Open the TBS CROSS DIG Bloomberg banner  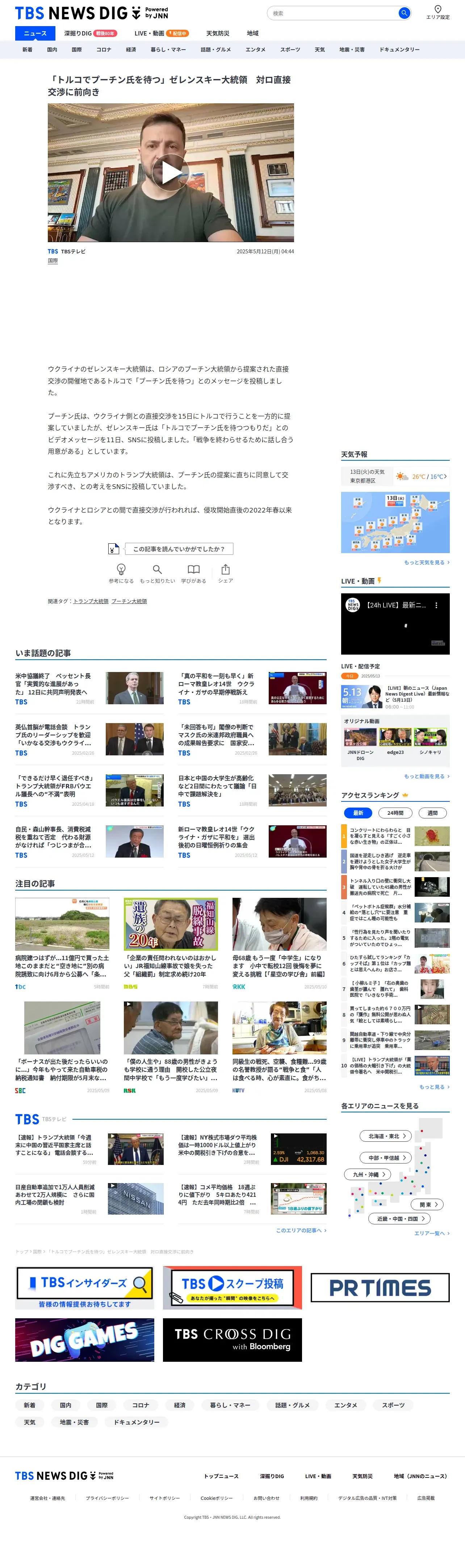click(x=232, y=1340)
